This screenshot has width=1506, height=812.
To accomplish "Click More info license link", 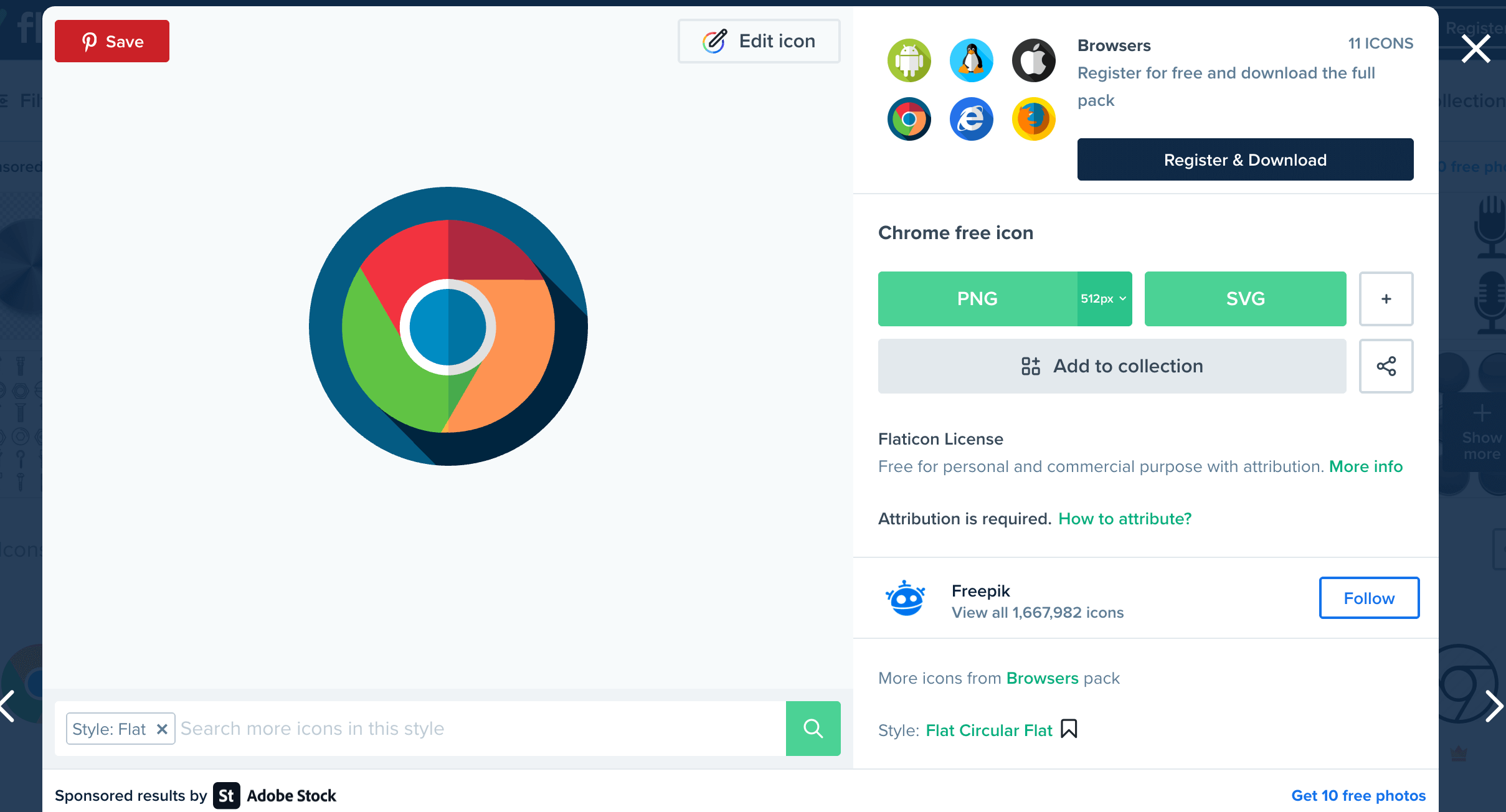I will (x=1365, y=466).
